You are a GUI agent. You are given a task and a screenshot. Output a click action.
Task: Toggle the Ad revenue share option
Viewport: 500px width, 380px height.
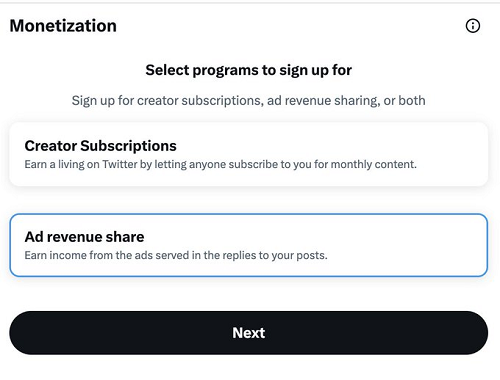coord(249,245)
